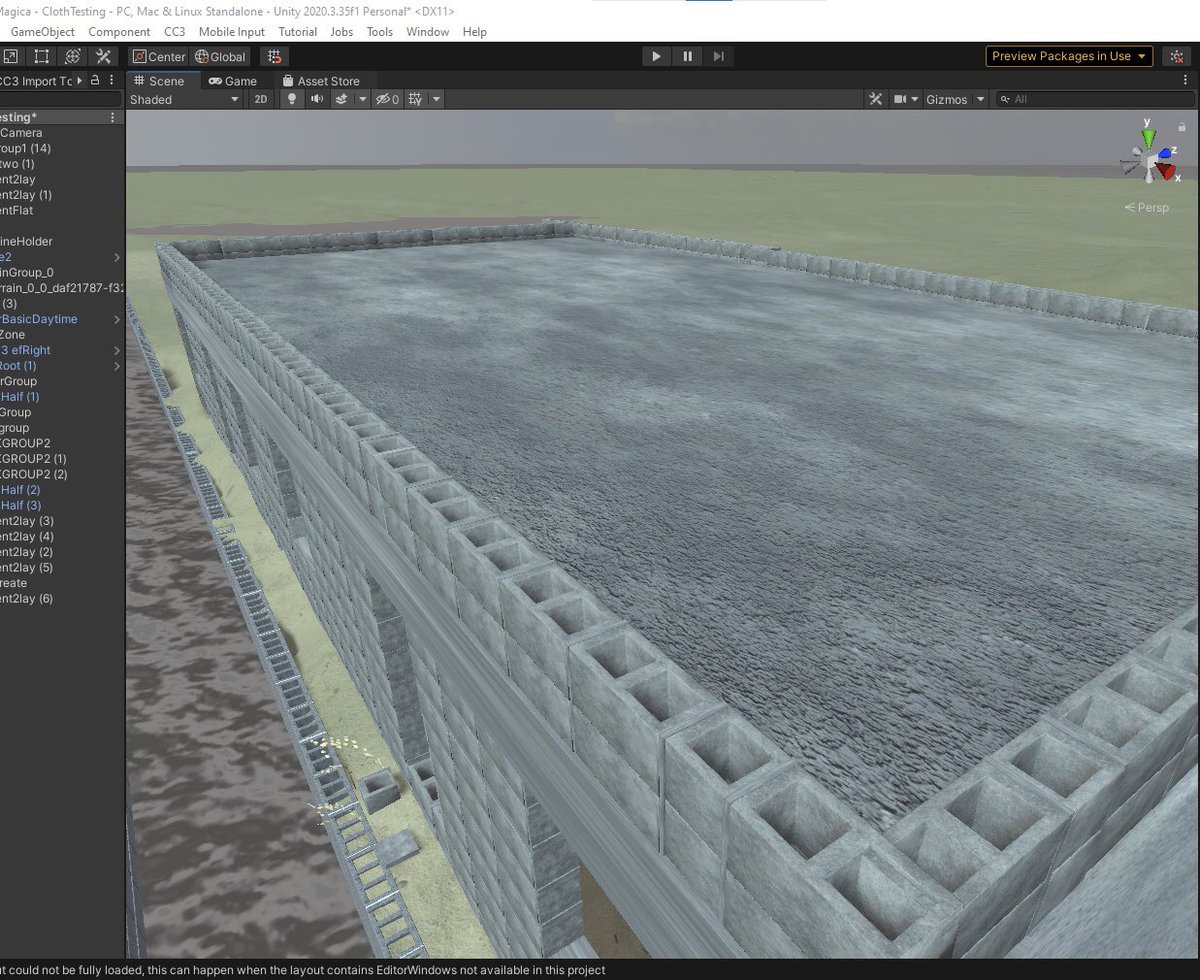Switch to the Game tab
Viewport: 1200px width, 980px height.
click(x=233, y=81)
